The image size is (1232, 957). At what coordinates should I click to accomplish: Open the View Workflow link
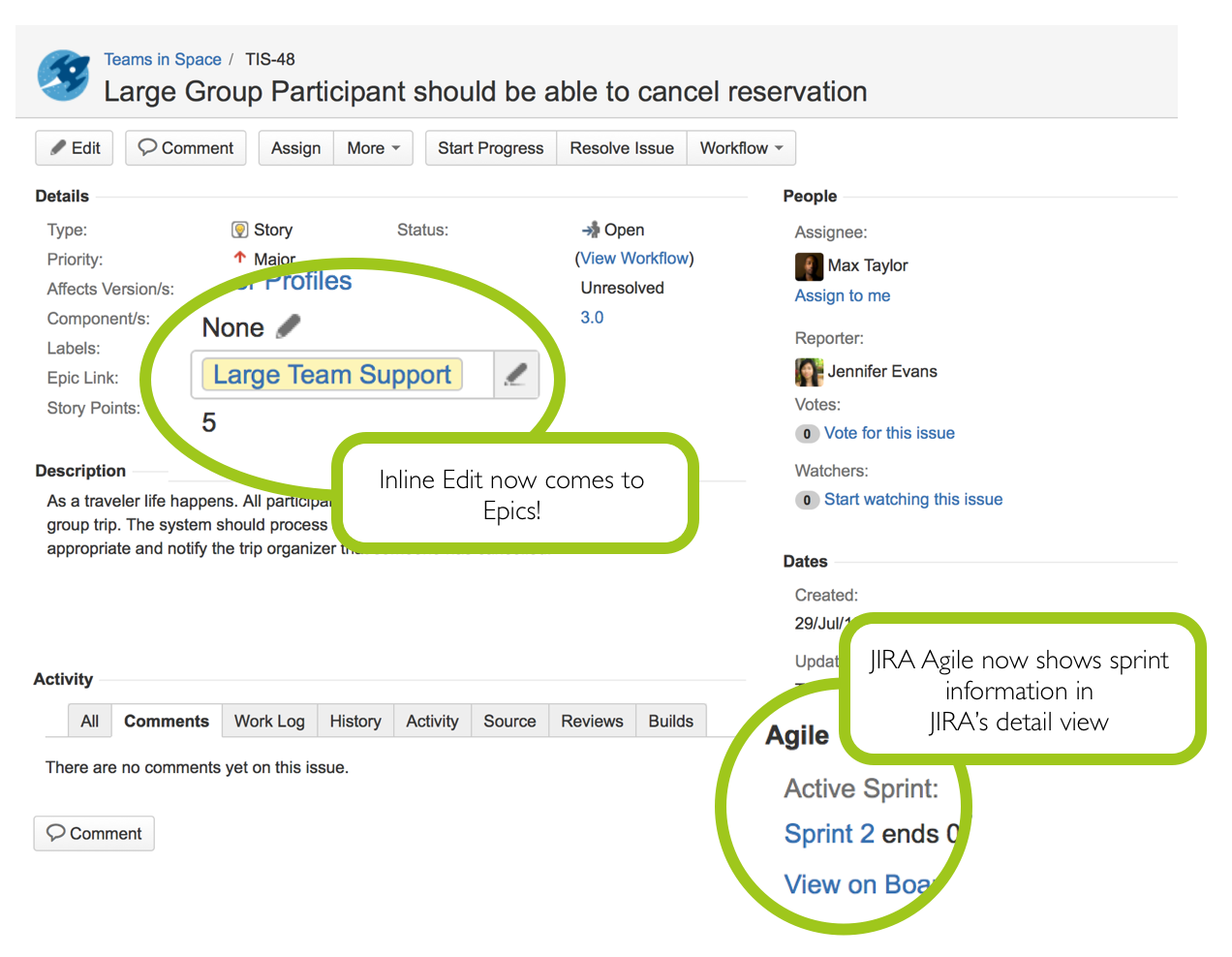pos(634,259)
